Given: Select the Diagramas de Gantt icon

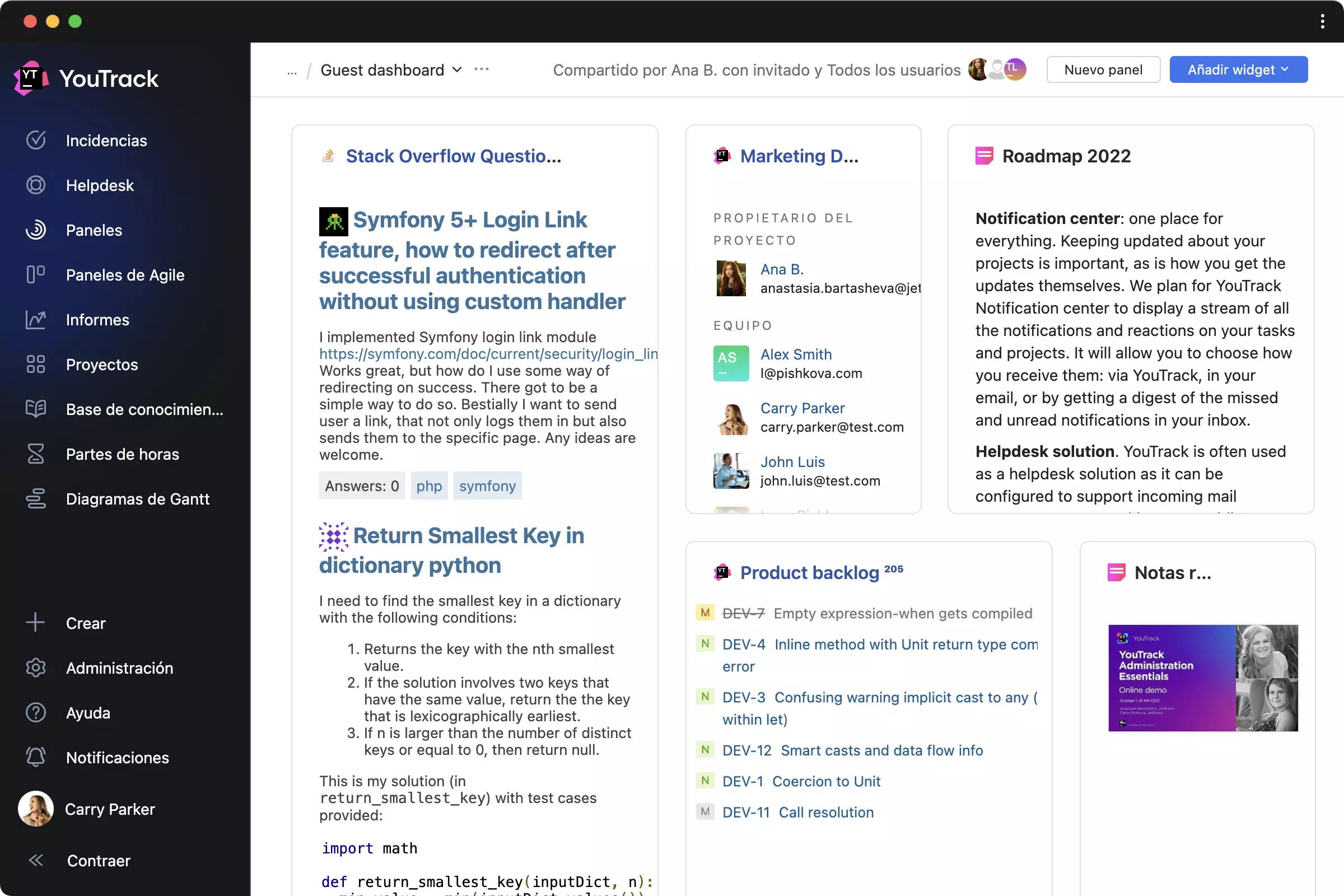Looking at the screenshot, I should tap(35, 499).
